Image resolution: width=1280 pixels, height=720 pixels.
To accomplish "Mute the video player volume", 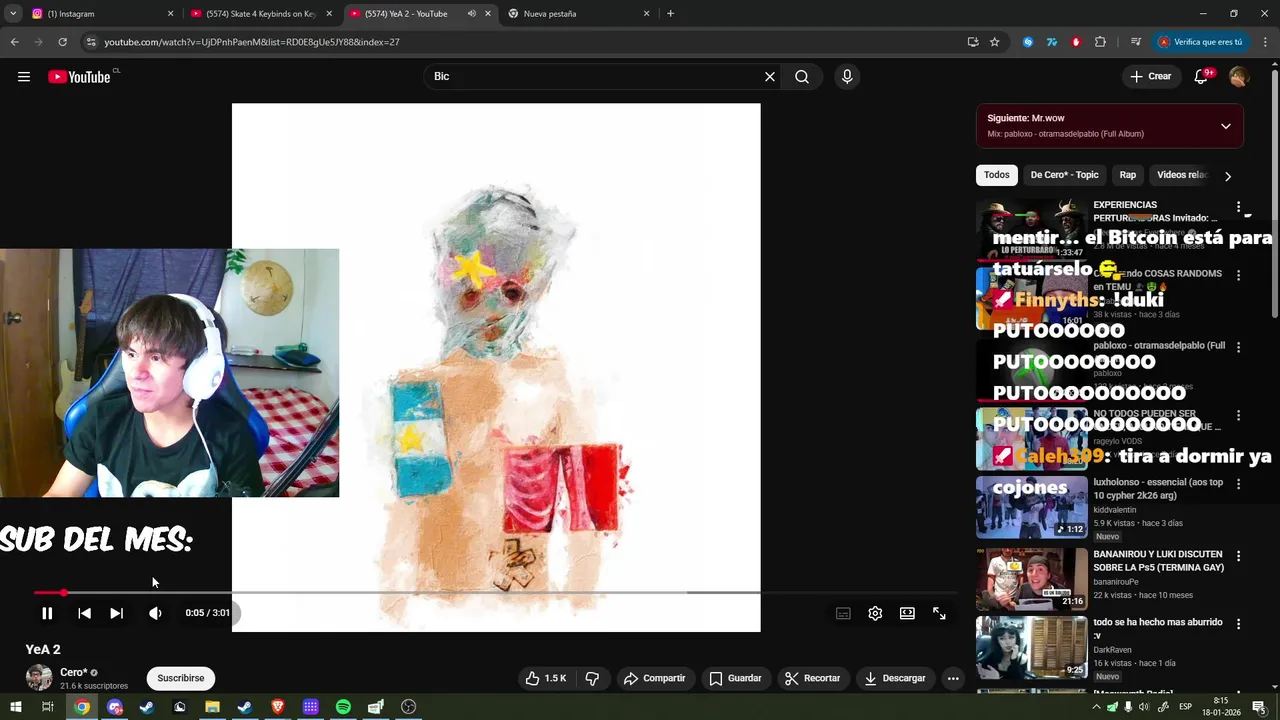I will point(155,613).
